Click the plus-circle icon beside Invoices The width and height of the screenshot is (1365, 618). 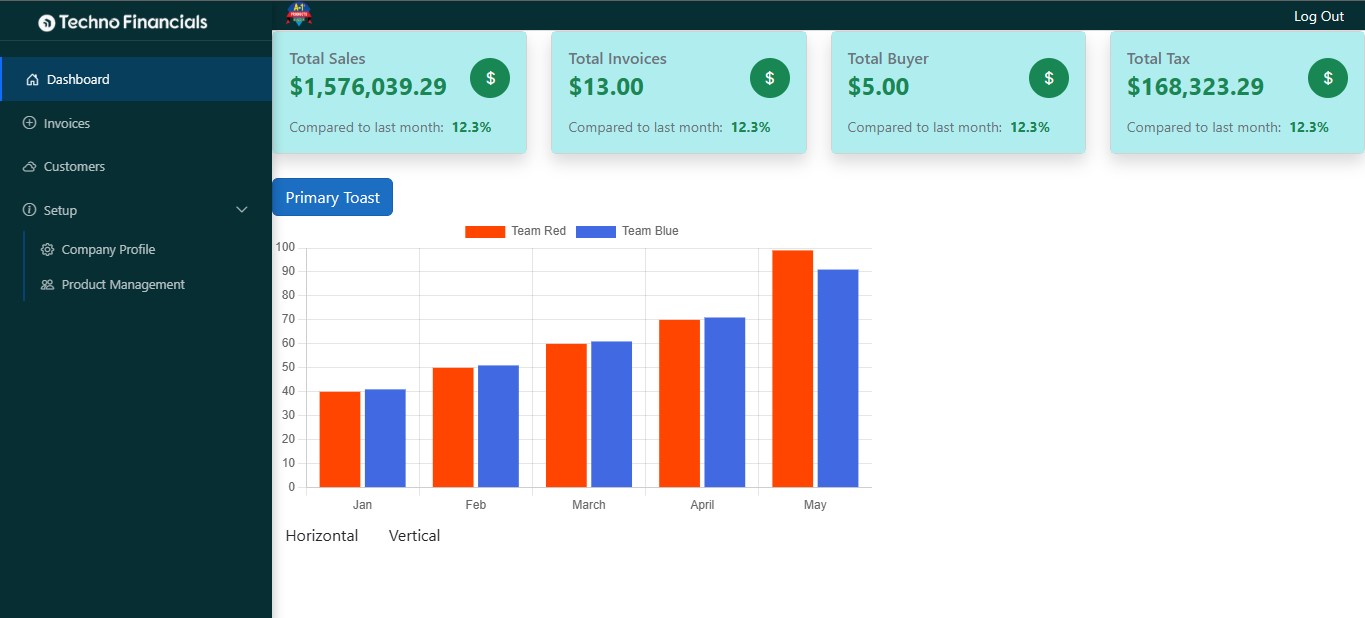click(x=29, y=123)
